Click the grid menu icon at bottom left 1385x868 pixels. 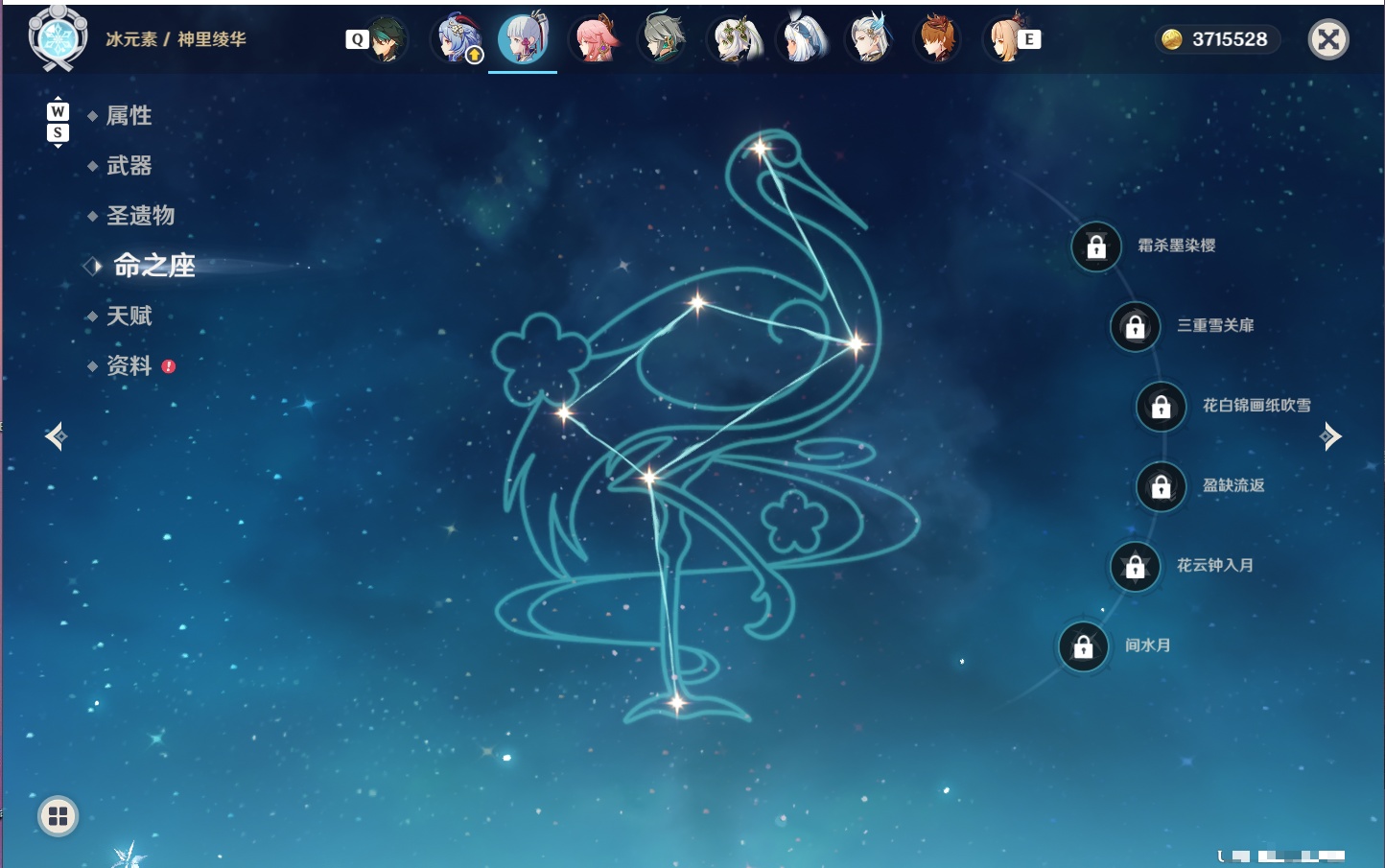click(58, 816)
